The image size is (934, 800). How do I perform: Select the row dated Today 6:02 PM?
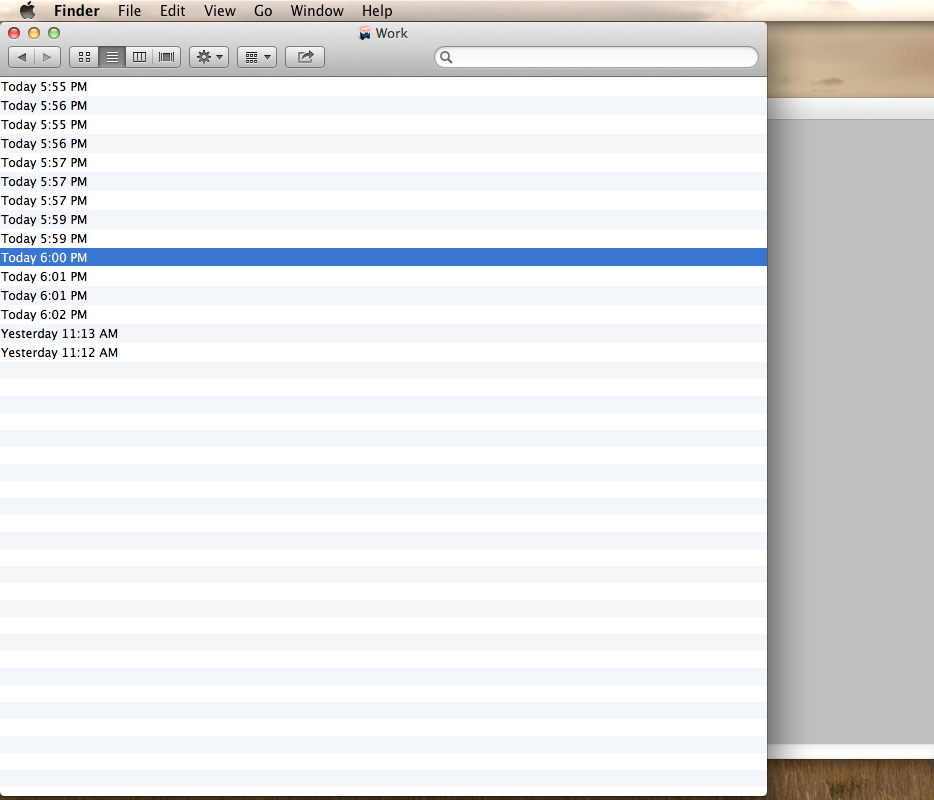coord(383,315)
